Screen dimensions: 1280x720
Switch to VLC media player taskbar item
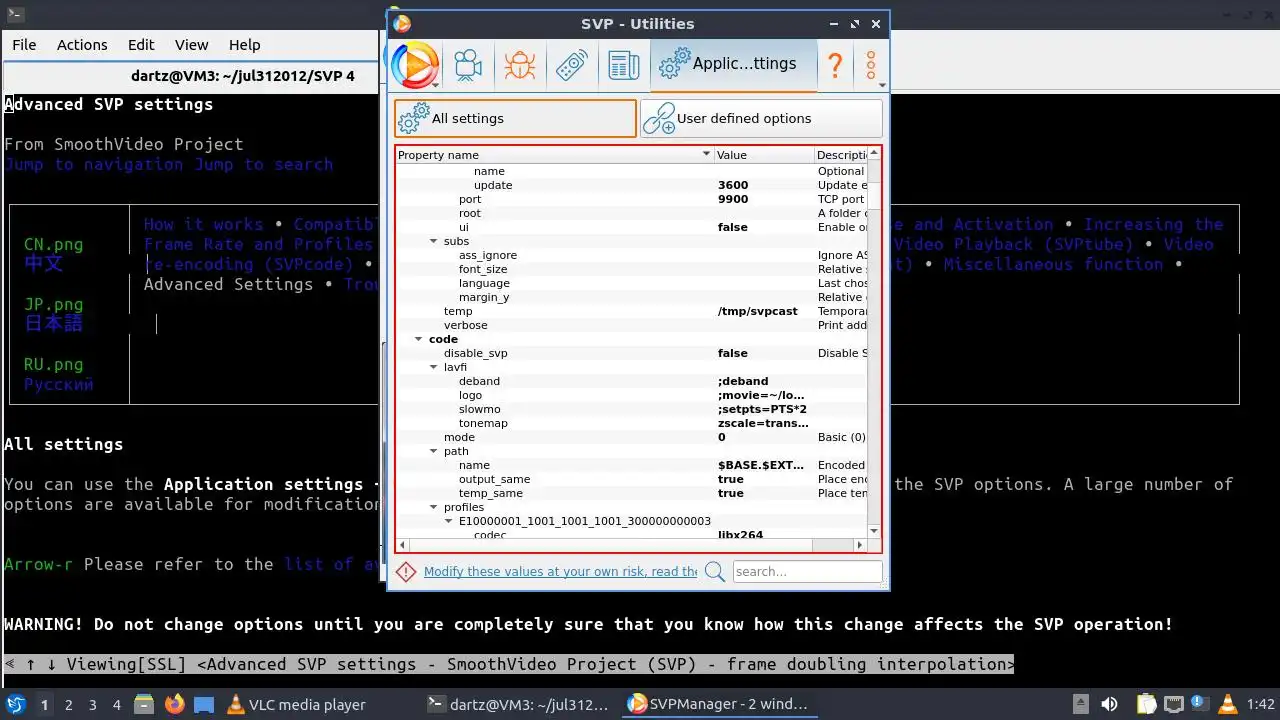tap(296, 704)
